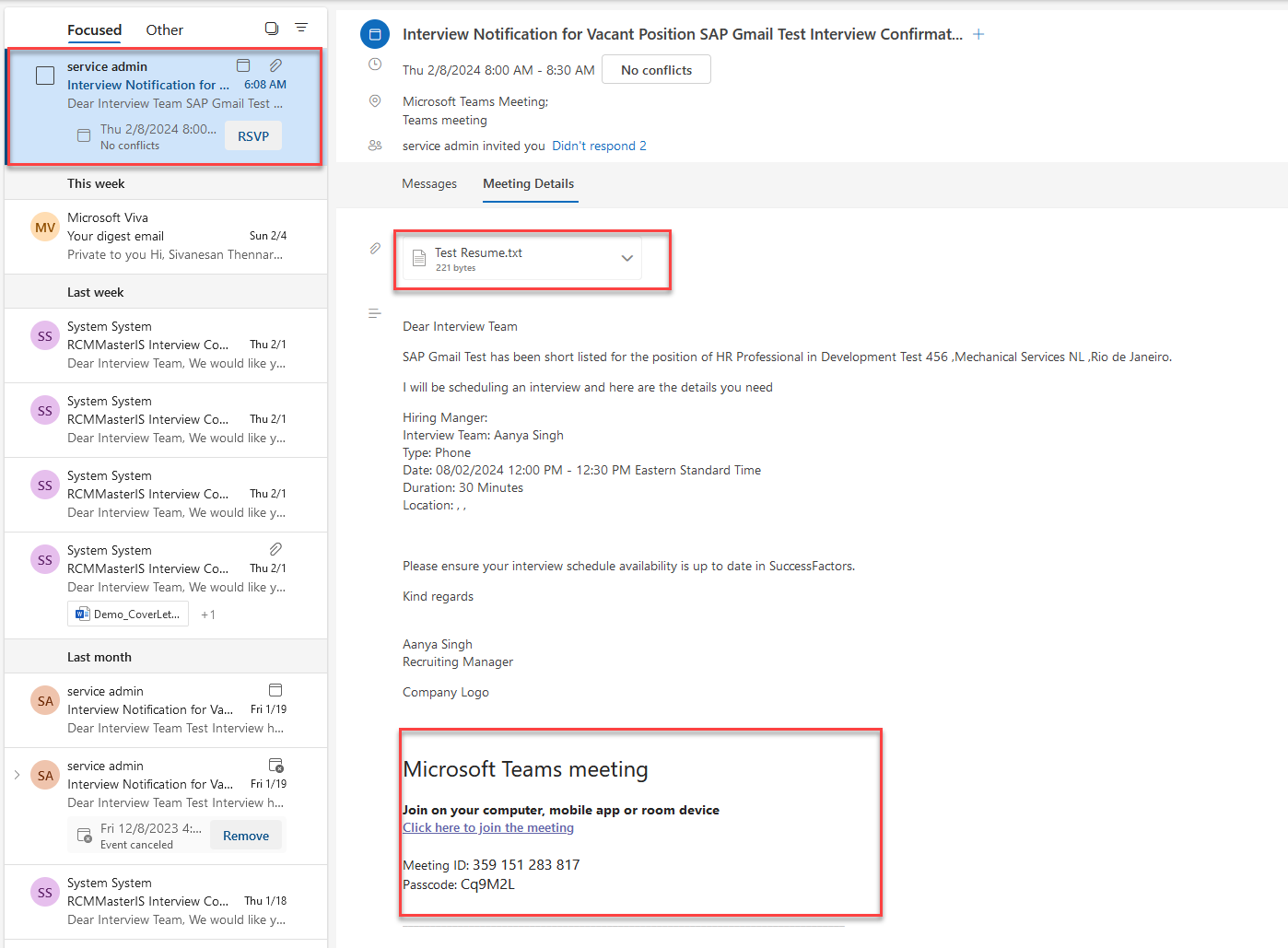Screen dimensions: 1288x948
Task: Remove the canceled event from calendar
Action: point(246,836)
